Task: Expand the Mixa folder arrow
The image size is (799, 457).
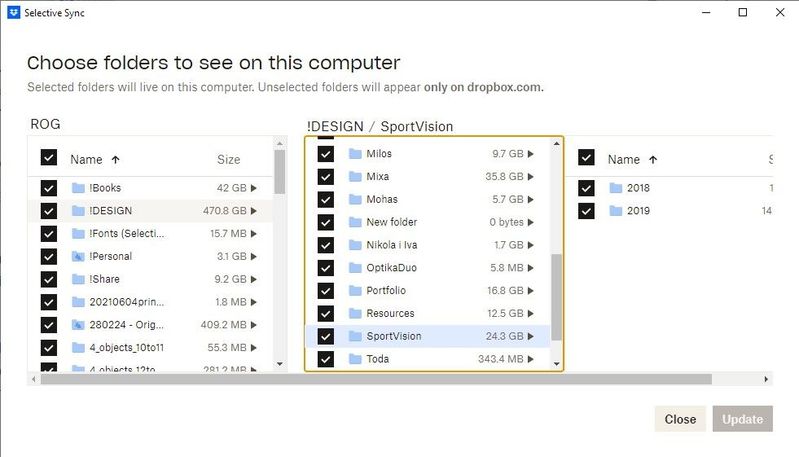Action: click(530, 177)
